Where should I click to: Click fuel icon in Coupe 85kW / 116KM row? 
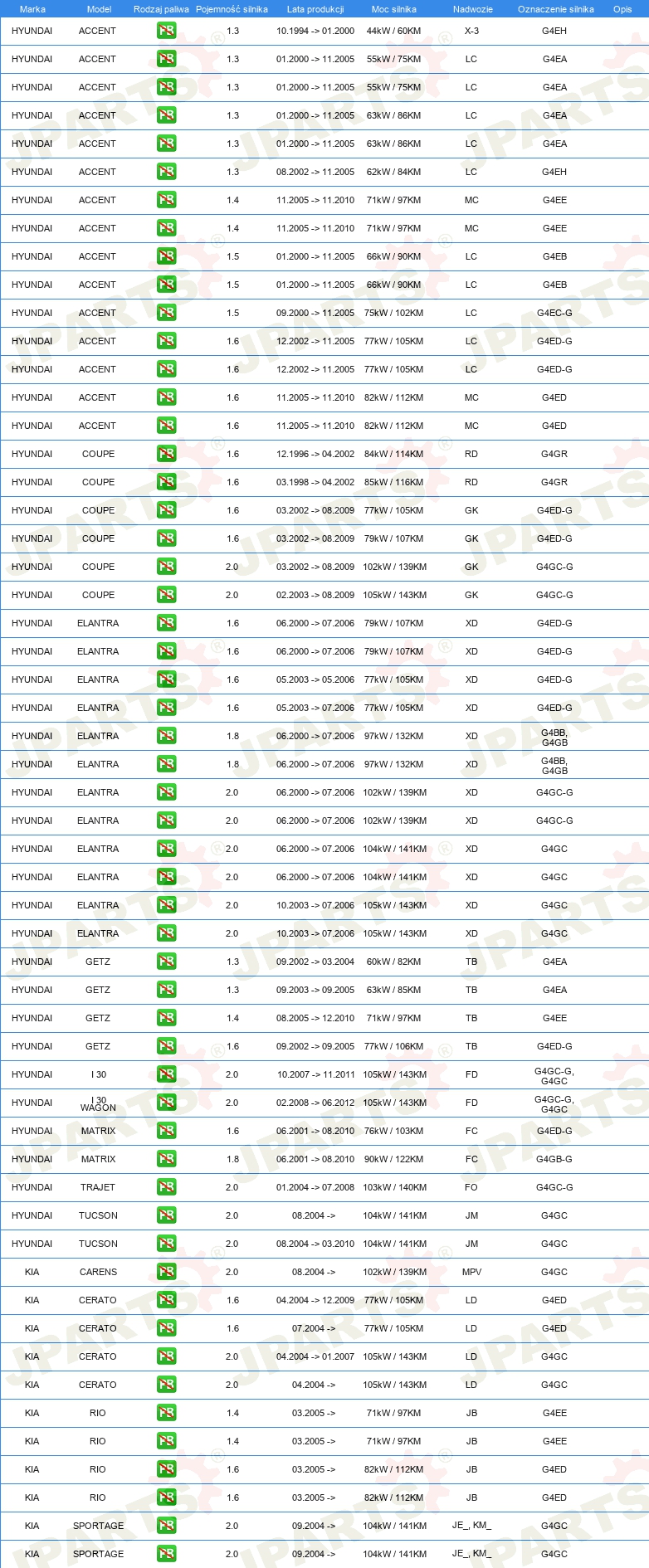[x=166, y=482]
